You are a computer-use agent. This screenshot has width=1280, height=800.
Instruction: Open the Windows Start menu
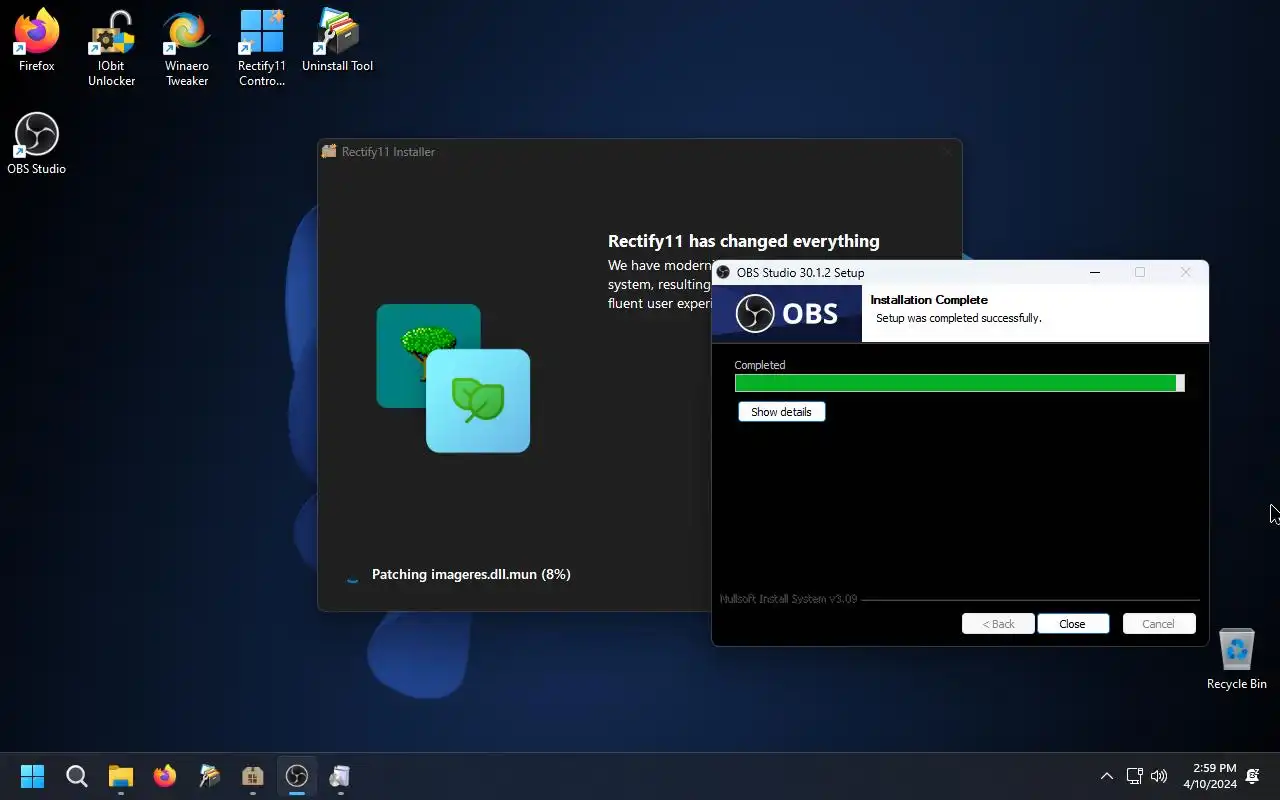(33, 776)
